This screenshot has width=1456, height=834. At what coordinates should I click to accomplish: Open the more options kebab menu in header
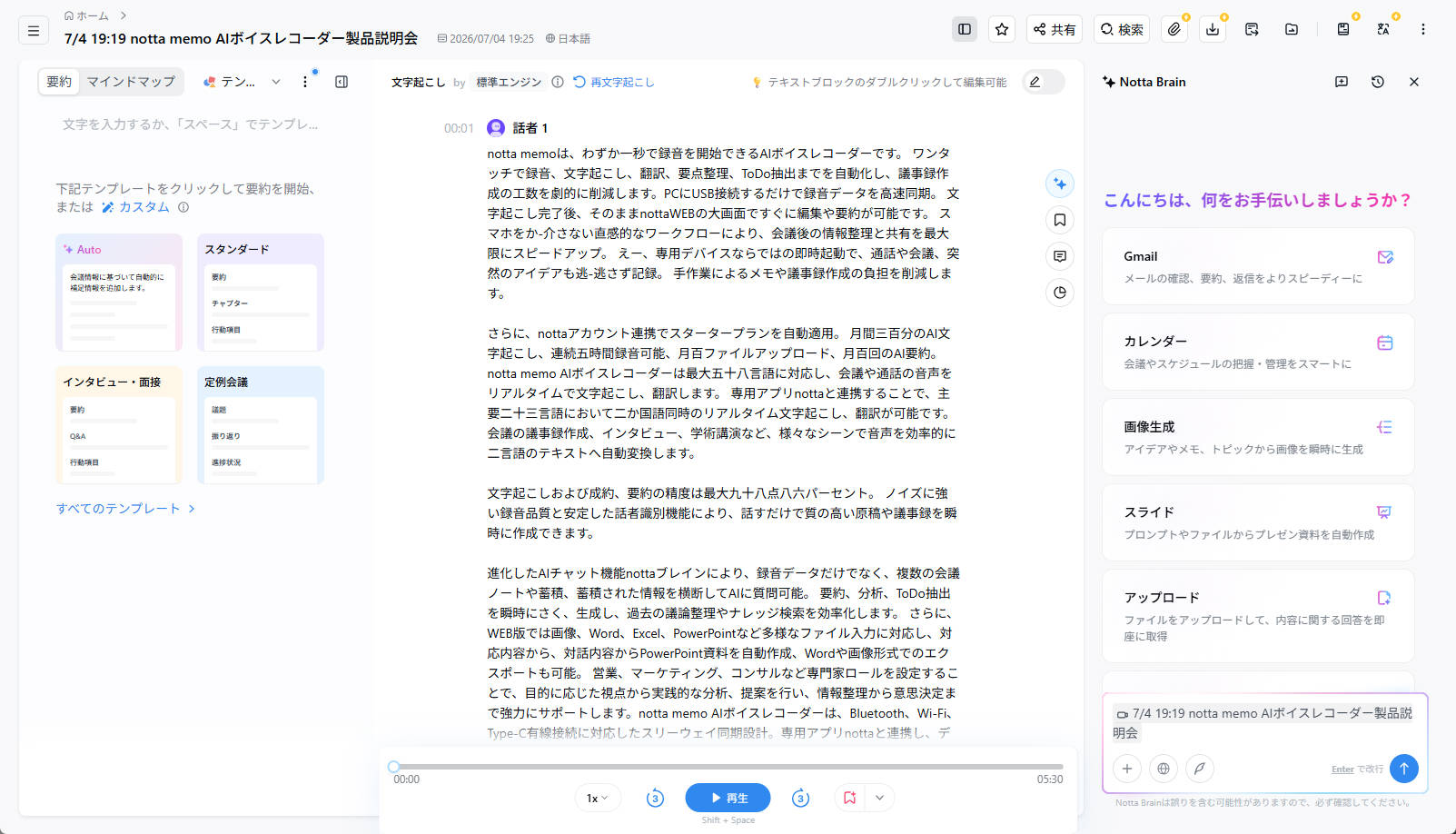point(1423,29)
